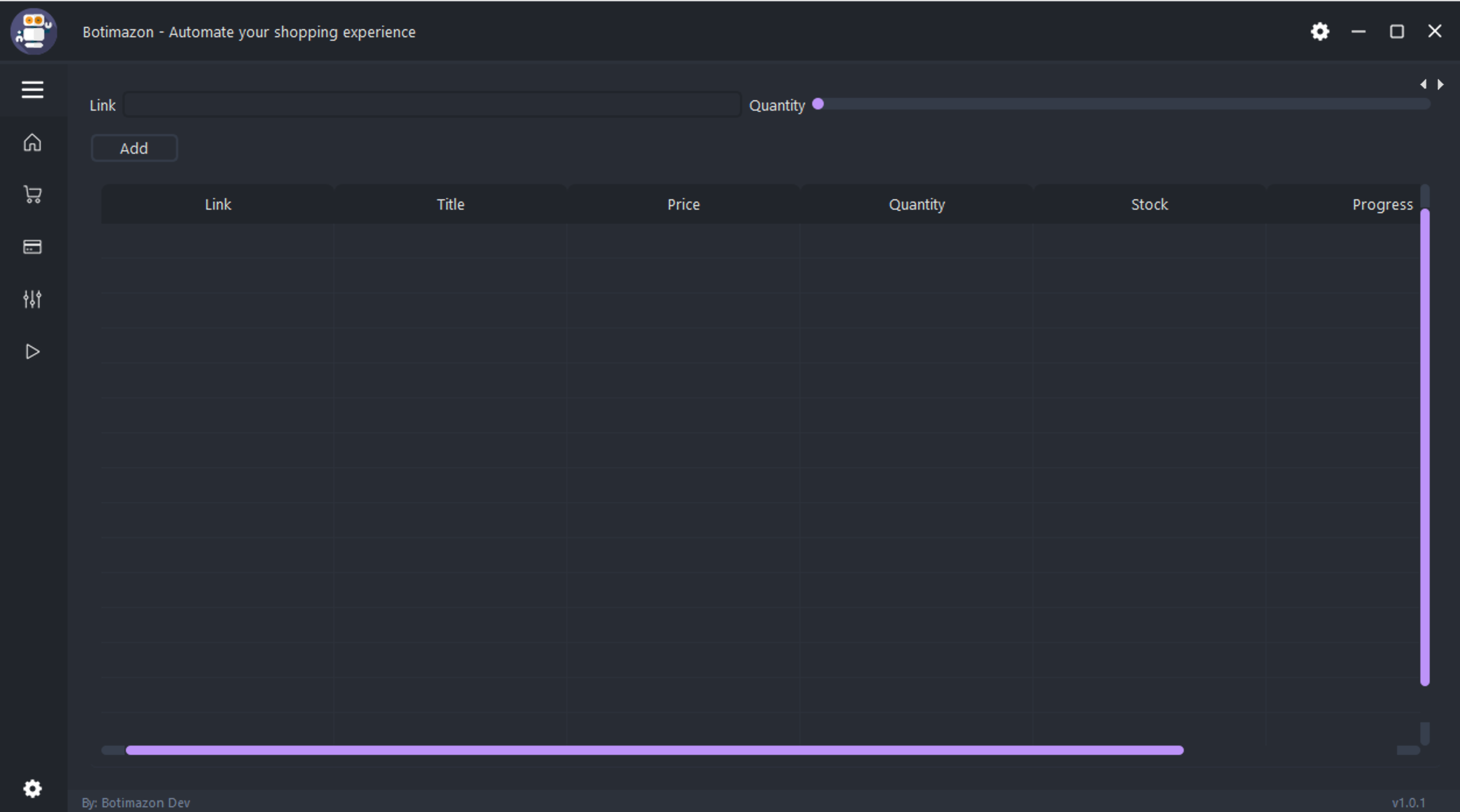Click into the Link input field
Screen dimensions: 1460x812
click(x=431, y=105)
